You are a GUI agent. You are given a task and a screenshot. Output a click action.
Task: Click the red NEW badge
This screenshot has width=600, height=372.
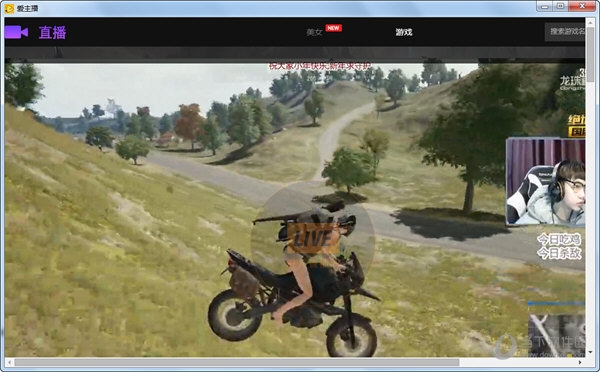333,28
